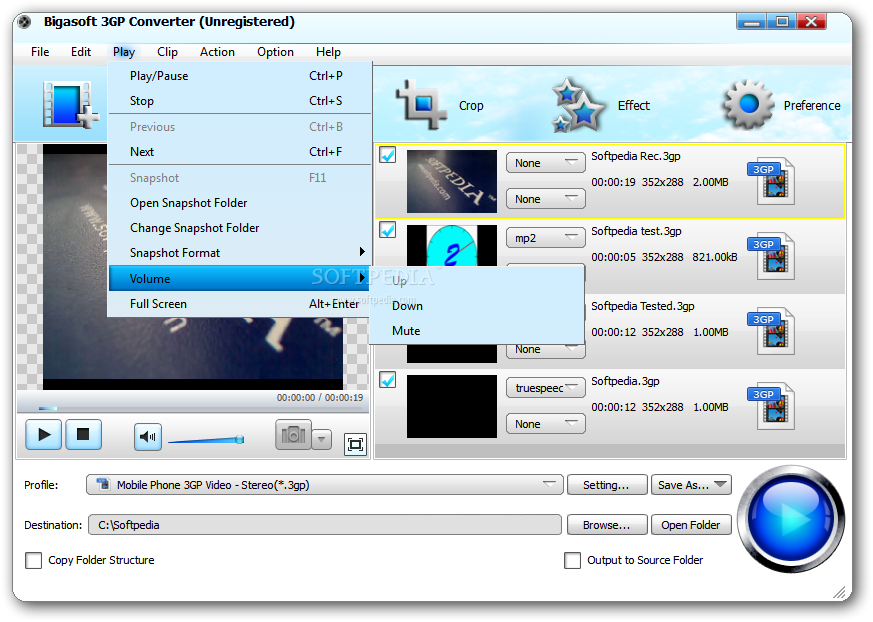Screen dimensions: 873x622
Task: Click the Setting... button
Action: pyautogui.click(x=607, y=484)
